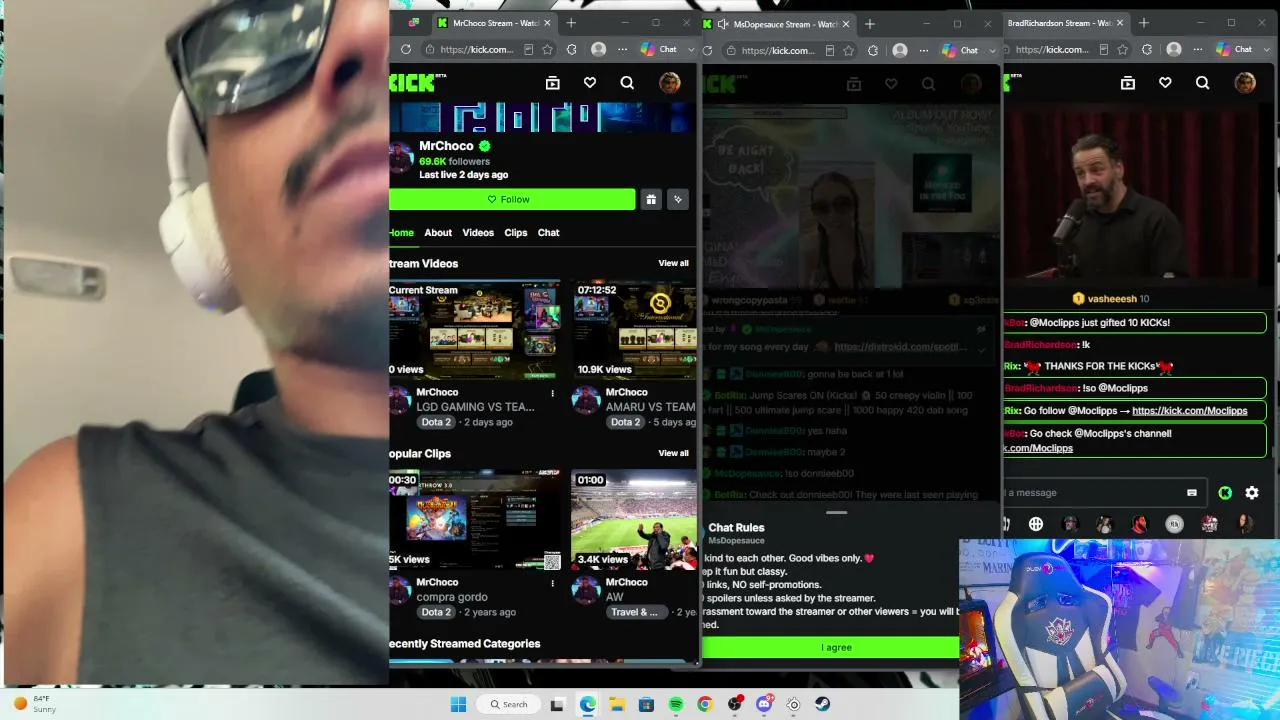Reload the MsDopesauce browser page

(708, 50)
